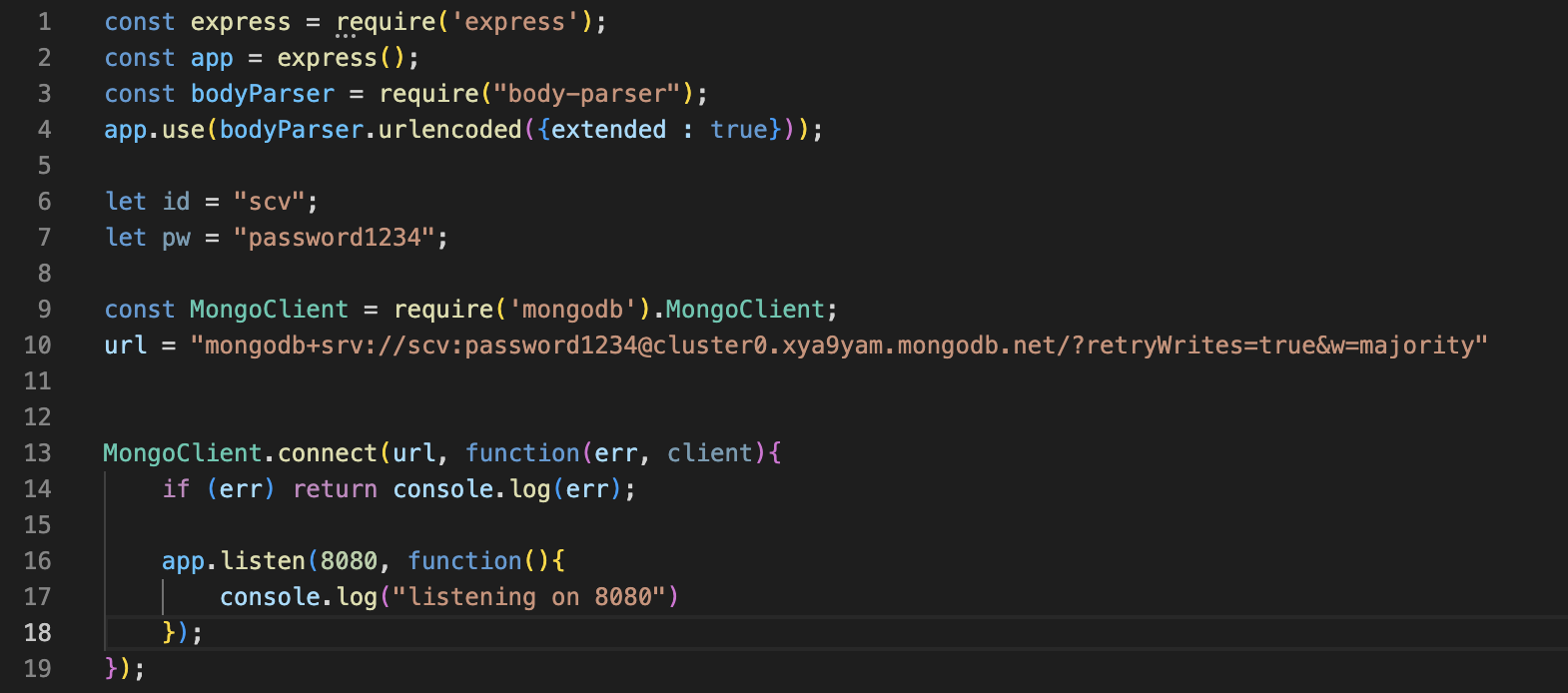Click 'pw' variable name on line 7
Image resolution: width=1568 pixels, height=693 pixels.
coord(176,238)
